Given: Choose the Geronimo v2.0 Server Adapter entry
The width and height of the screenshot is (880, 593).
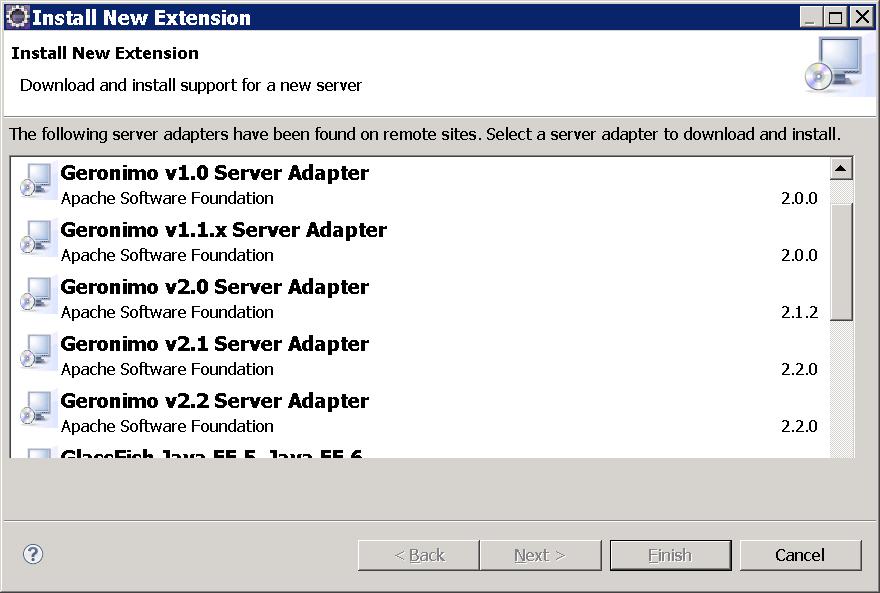Looking at the screenshot, I should [419, 299].
